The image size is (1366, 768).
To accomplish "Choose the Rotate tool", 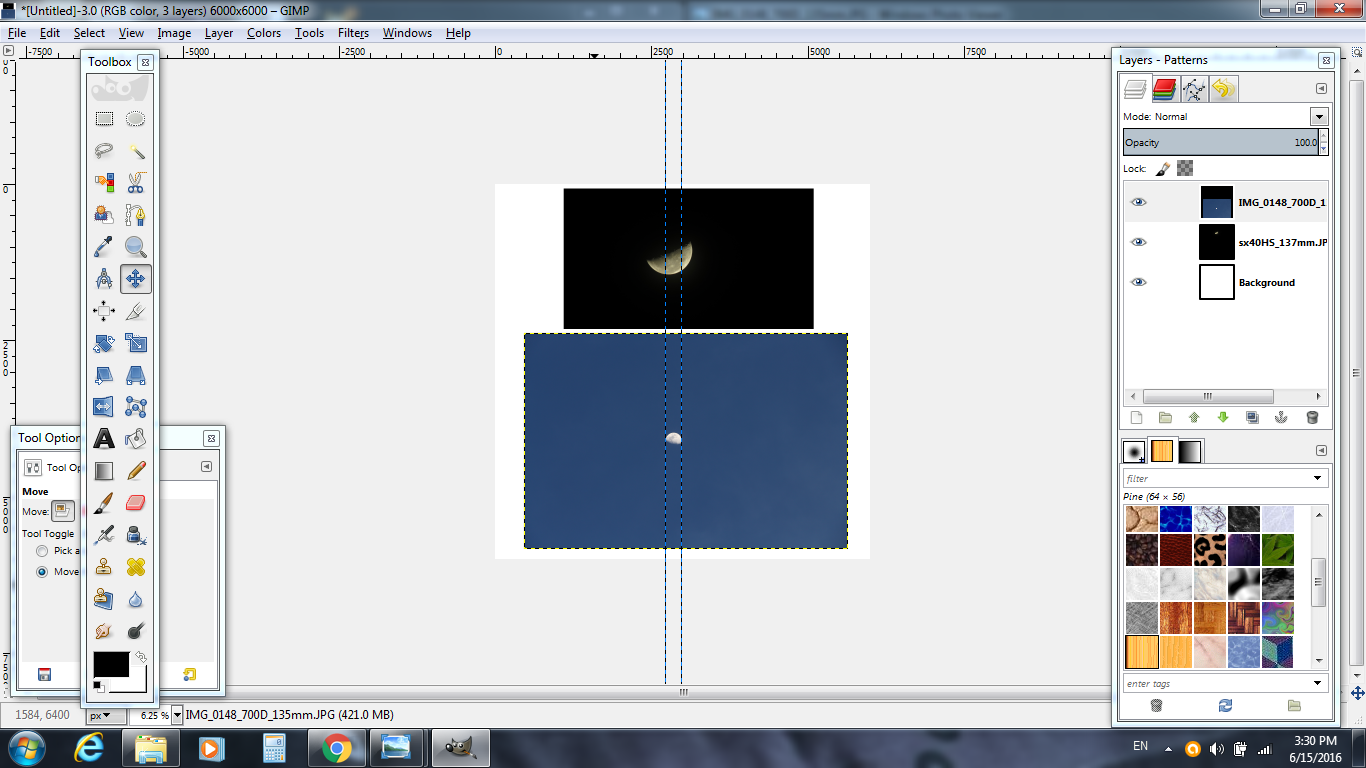I will coord(104,343).
